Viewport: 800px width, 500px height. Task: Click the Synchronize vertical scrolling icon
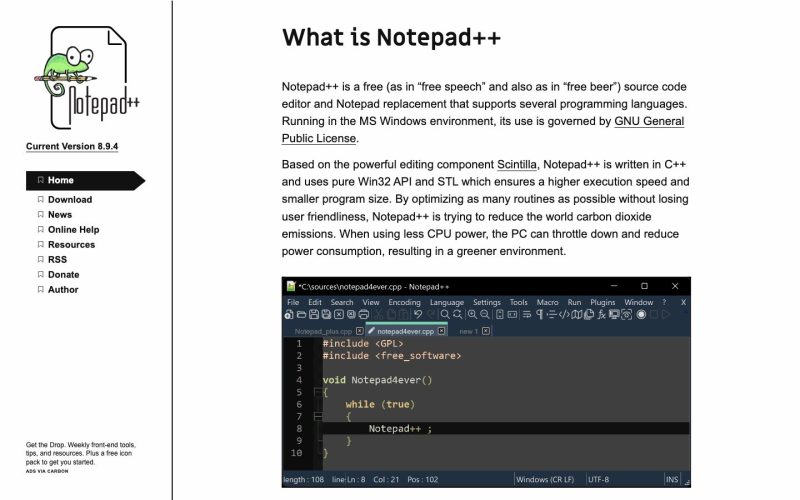point(500,314)
